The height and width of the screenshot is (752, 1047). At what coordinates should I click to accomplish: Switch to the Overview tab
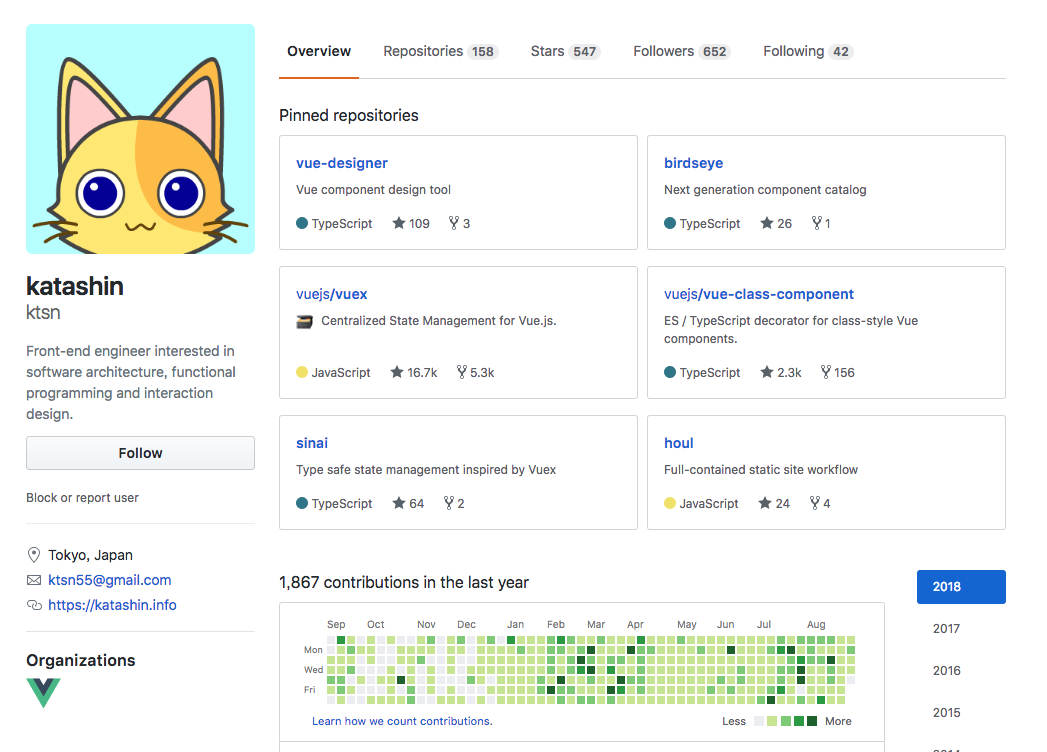point(319,51)
